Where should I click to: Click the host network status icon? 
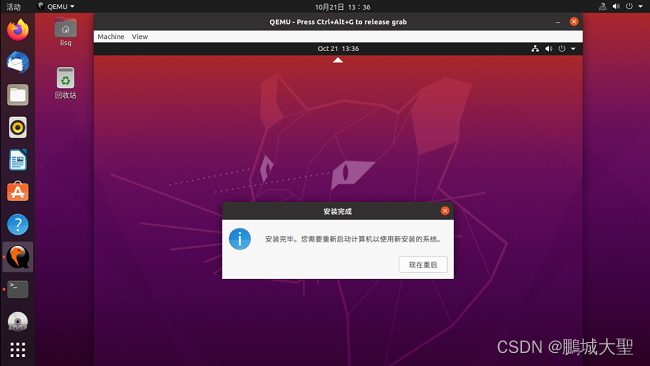[602, 6]
